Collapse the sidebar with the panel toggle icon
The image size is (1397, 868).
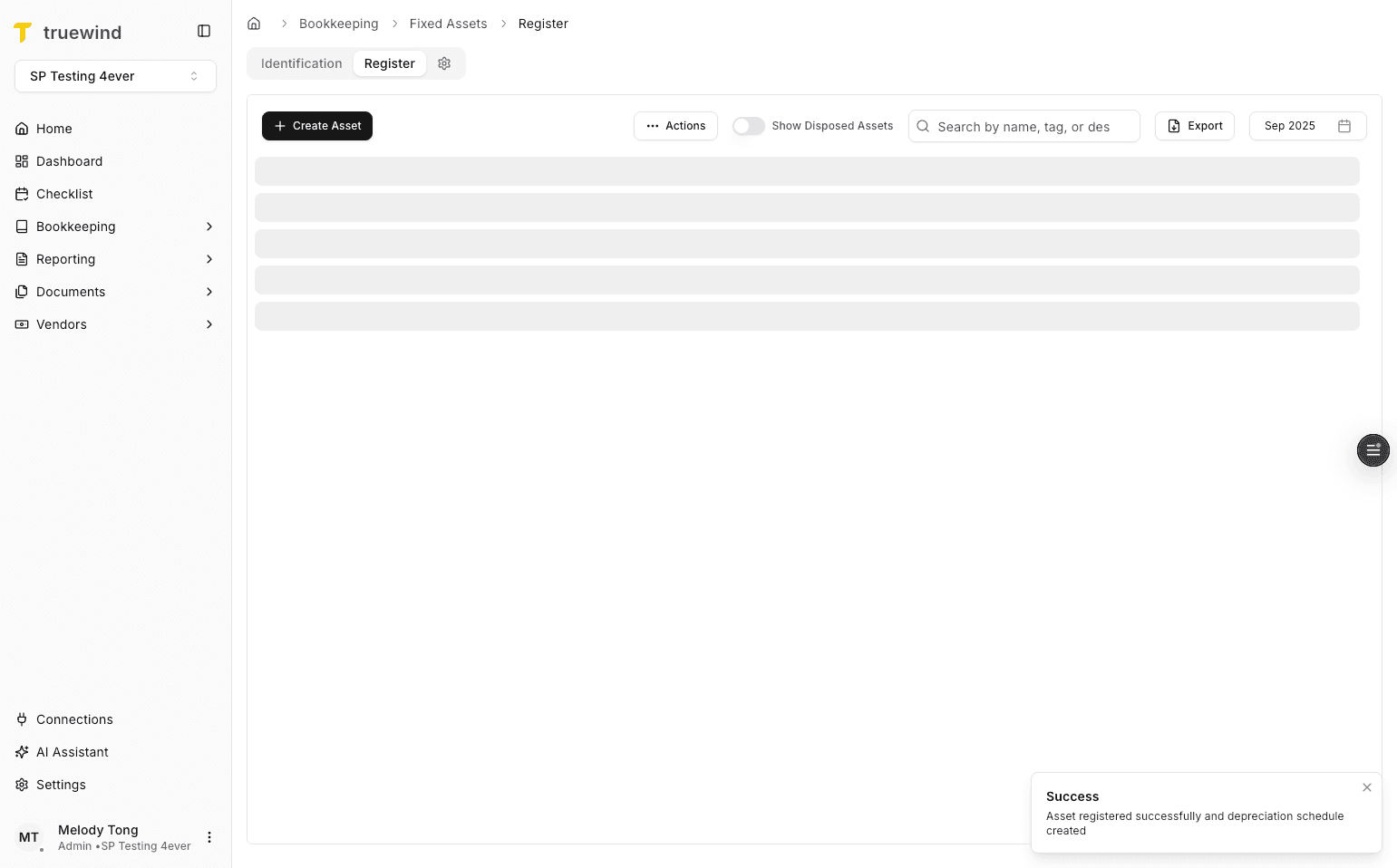pyautogui.click(x=204, y=30)
